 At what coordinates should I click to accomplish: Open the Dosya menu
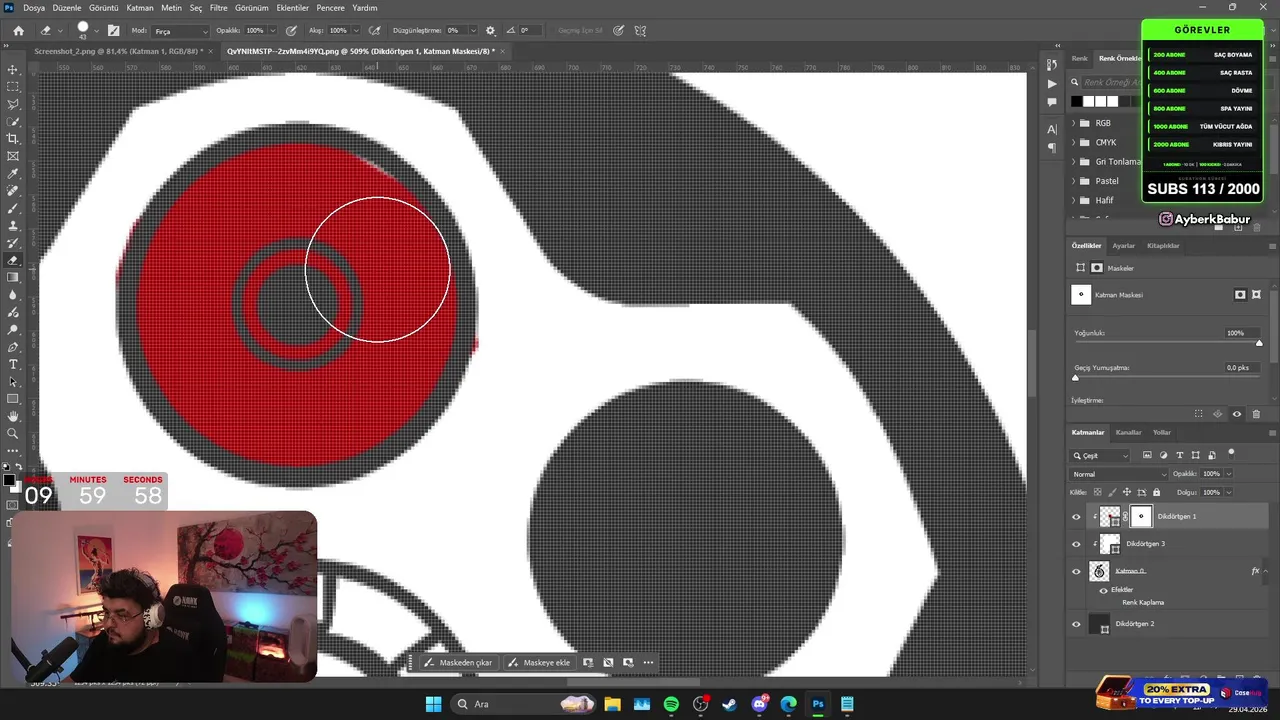(x=34, y=7)
